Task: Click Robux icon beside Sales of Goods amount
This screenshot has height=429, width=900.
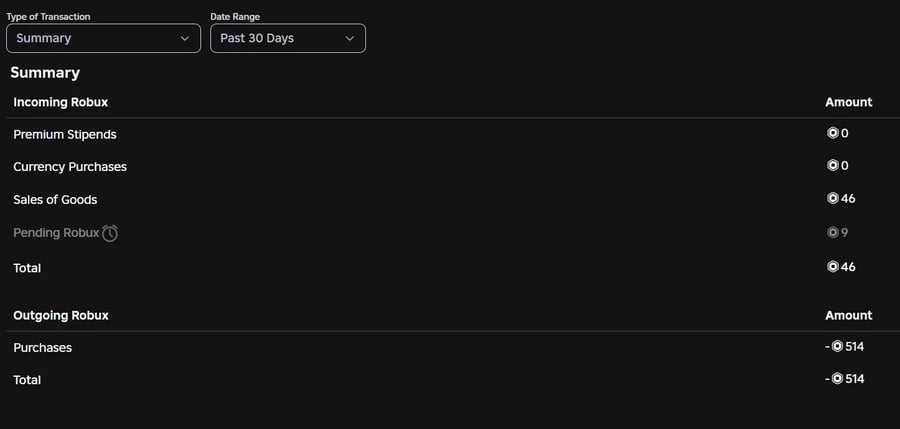Action: click(832, 198)
